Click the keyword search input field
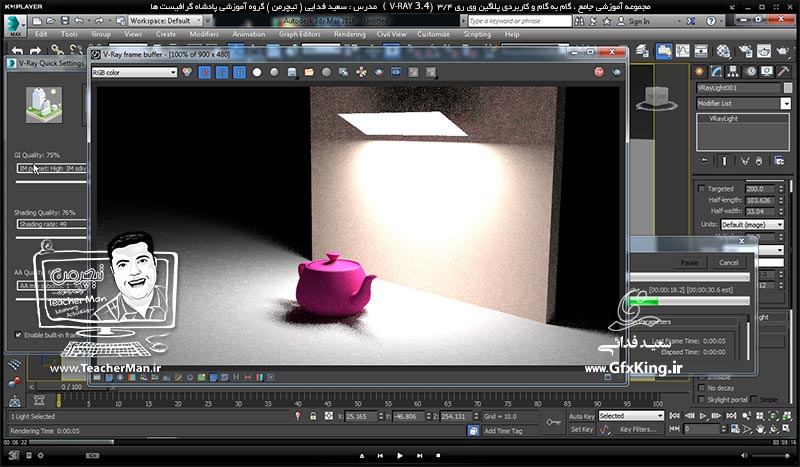The width and height of the screenshot is (800, 467). point(519,21)
